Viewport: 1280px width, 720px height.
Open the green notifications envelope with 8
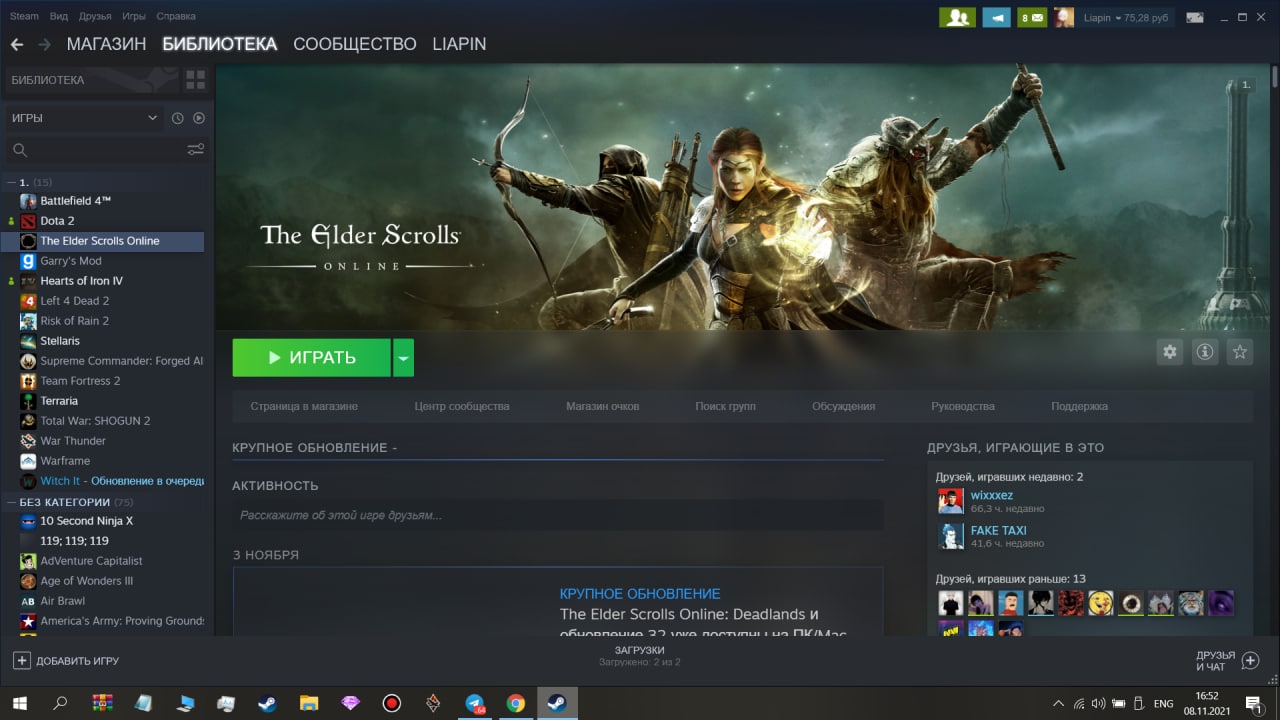point(1032,17)
